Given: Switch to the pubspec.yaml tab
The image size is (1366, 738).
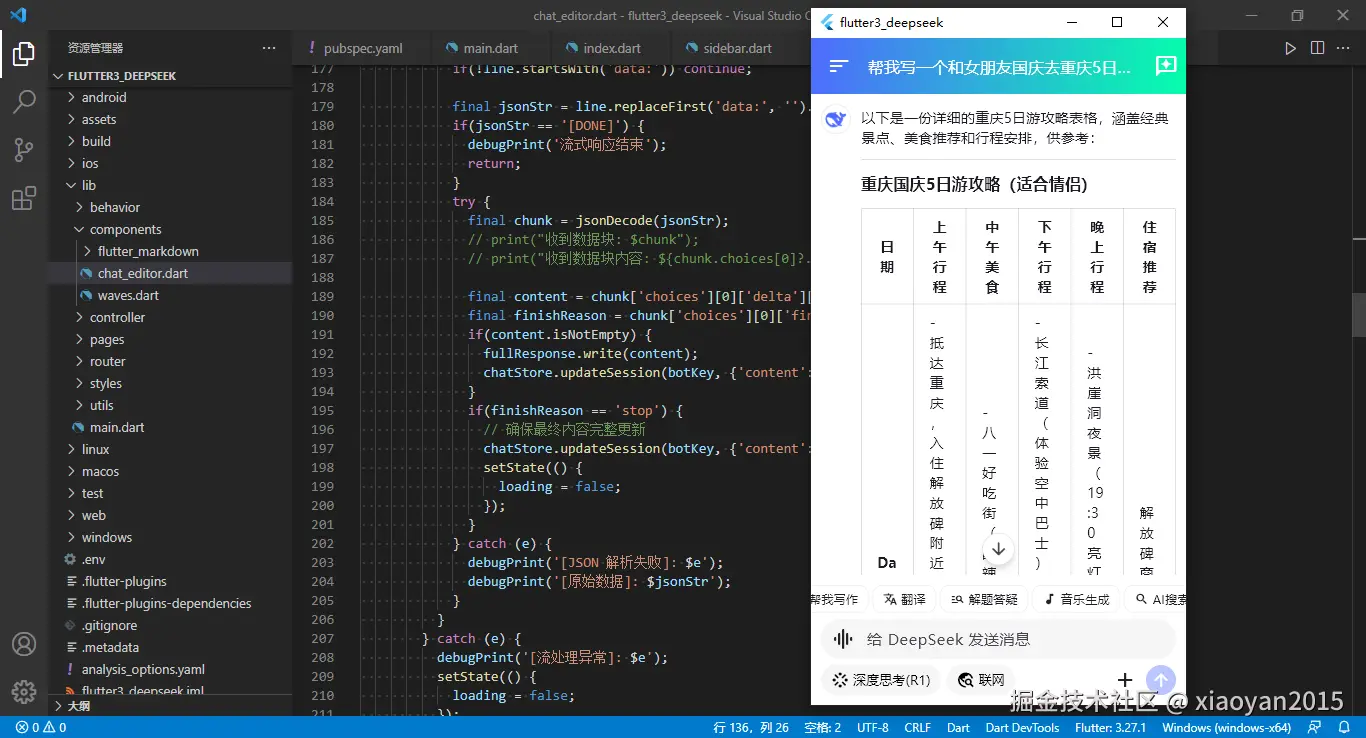Looking at the screenshot, I should [360, 47].
